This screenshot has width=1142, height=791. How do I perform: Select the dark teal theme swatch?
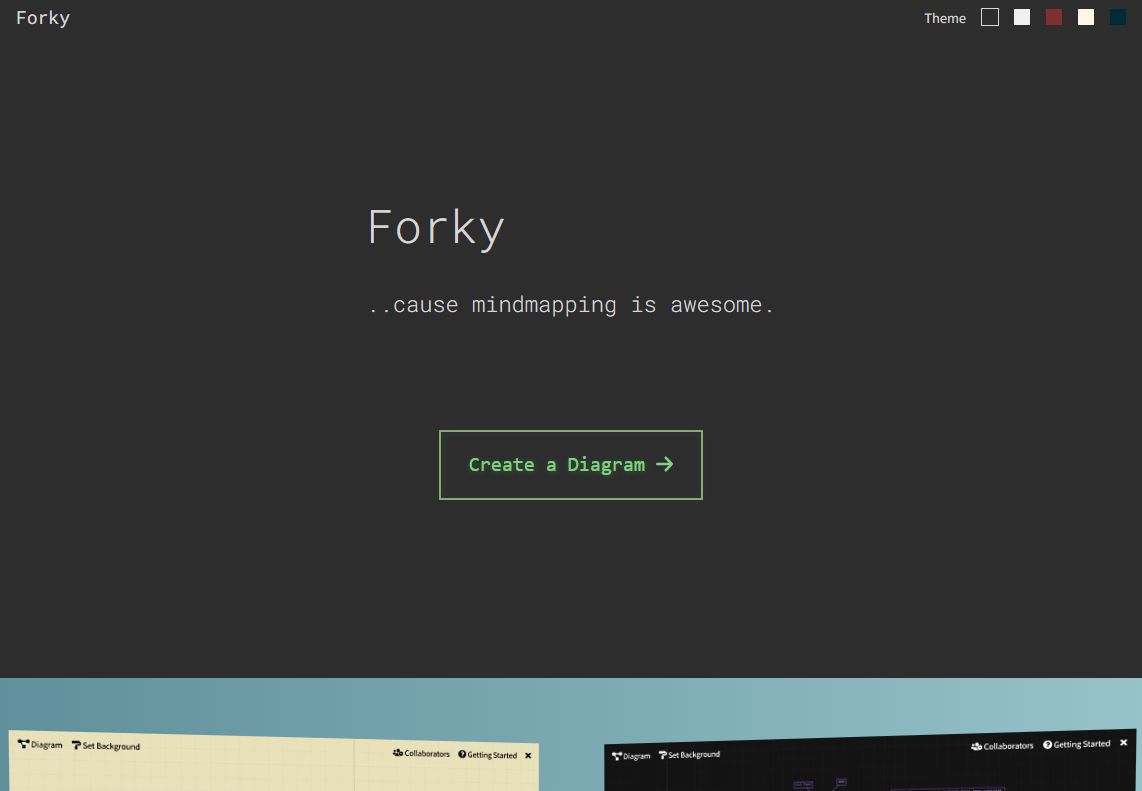pos(1118,17)
